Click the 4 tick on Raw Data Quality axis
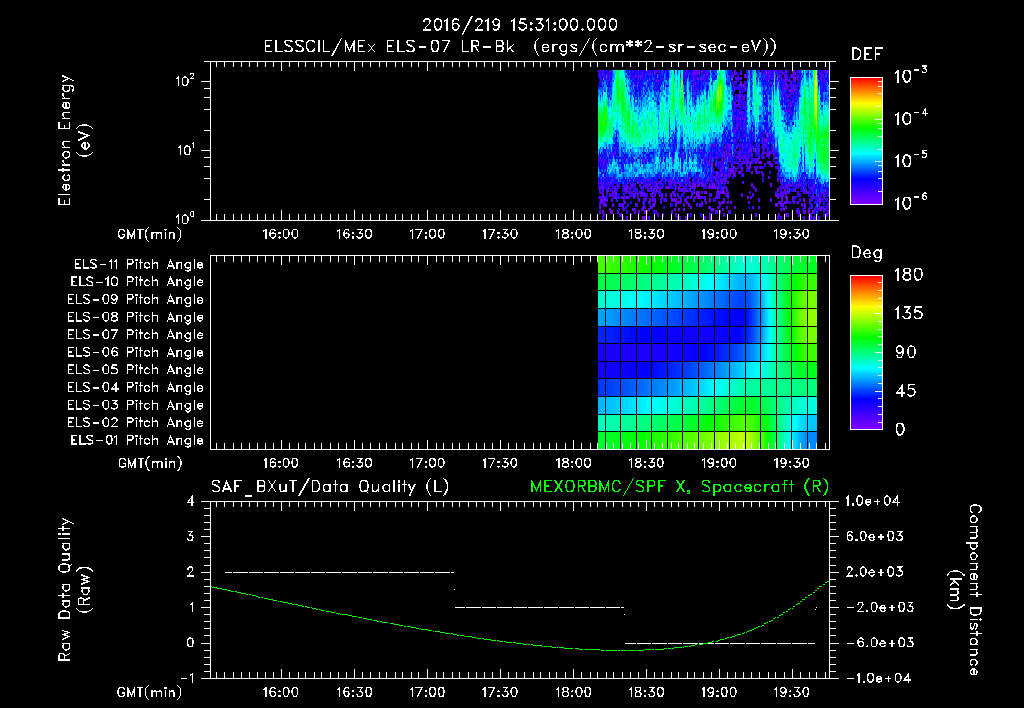1024x708 pixels. pos(191,501)
